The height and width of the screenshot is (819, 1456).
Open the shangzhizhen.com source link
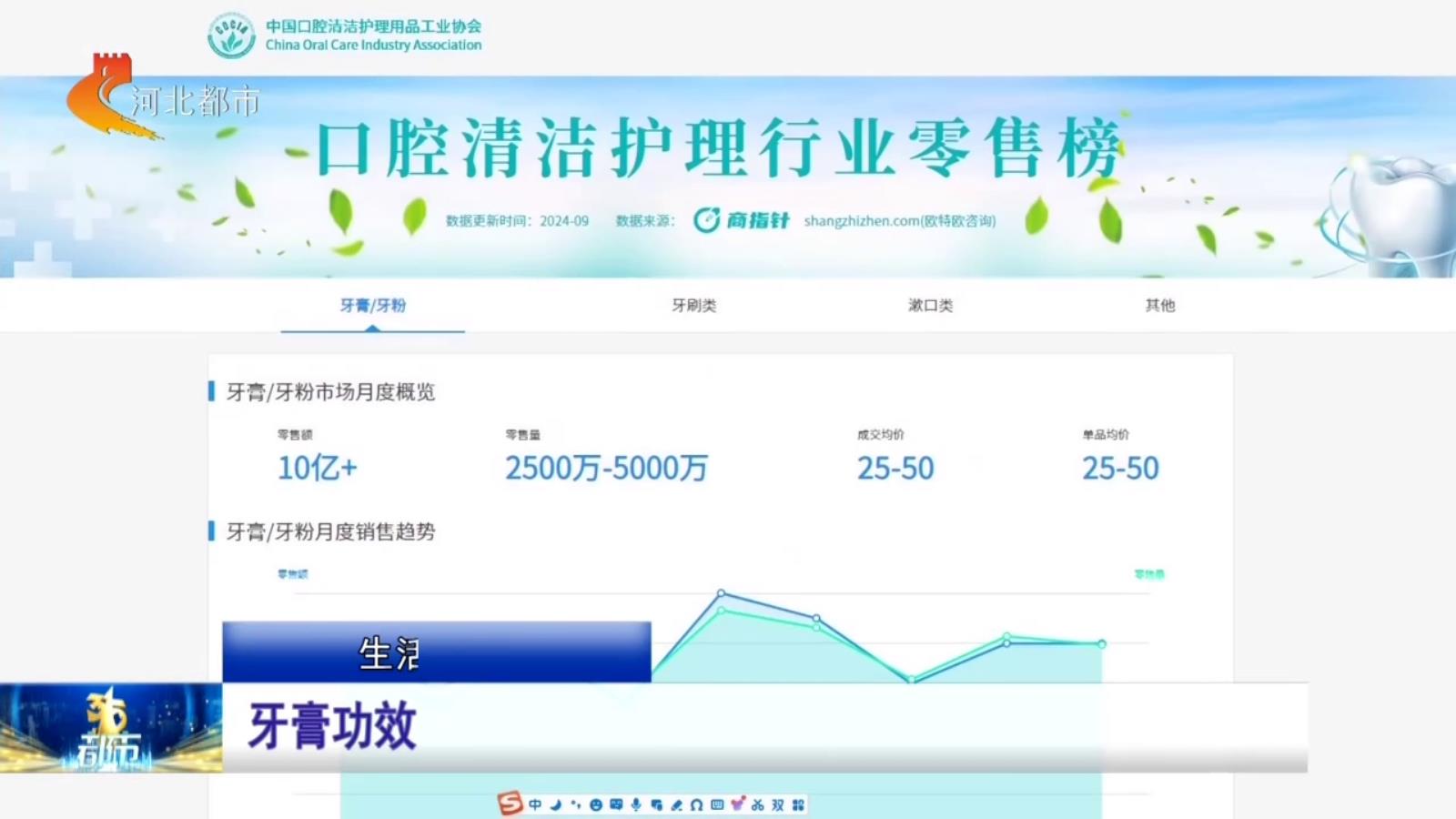pyautogui.click(x=899, y=221)
